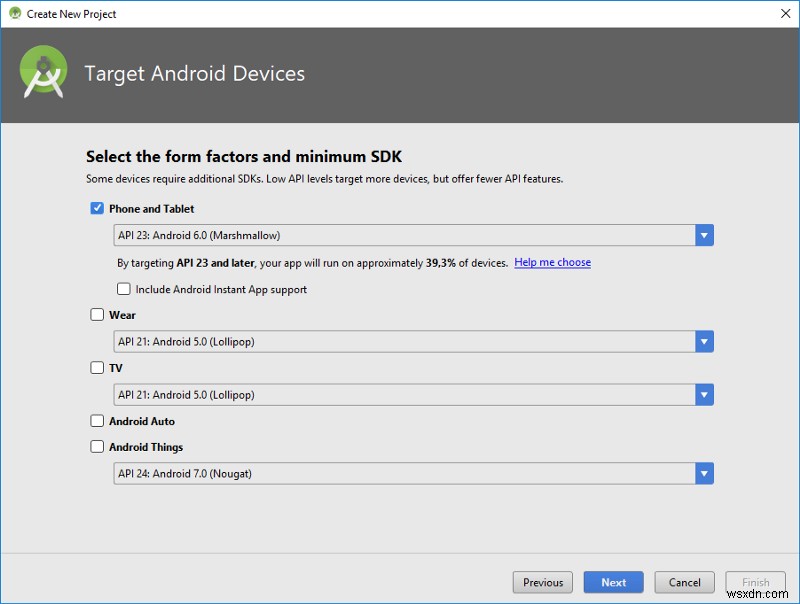This screenshot has height=604, width=800.
Task: Click the Previous button
Action: click(x=543, y=582)
